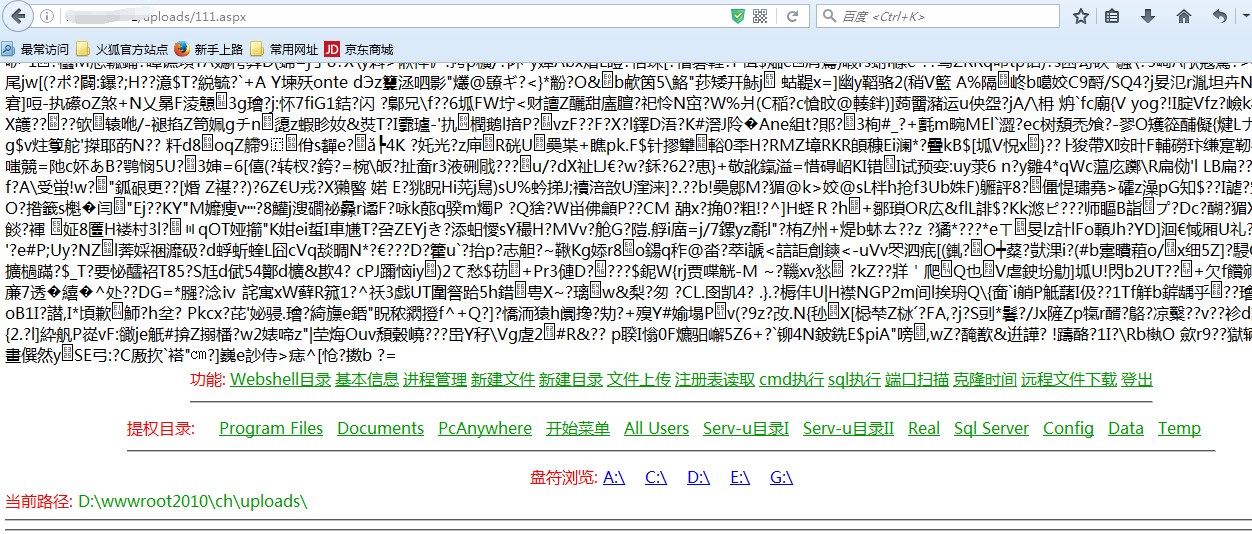Go to the home page icon
Image resolution: width=1252 pixels, height=534 pixels.
click(x=1184, y=16)
